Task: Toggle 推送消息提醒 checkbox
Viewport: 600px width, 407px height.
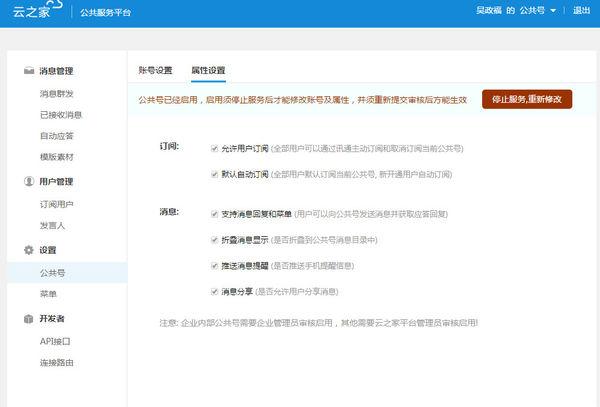Action: (x=214, y=265)
